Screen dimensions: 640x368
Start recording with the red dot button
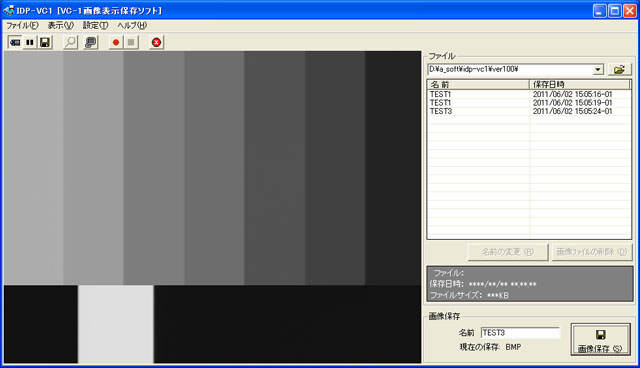click(116, 42)
